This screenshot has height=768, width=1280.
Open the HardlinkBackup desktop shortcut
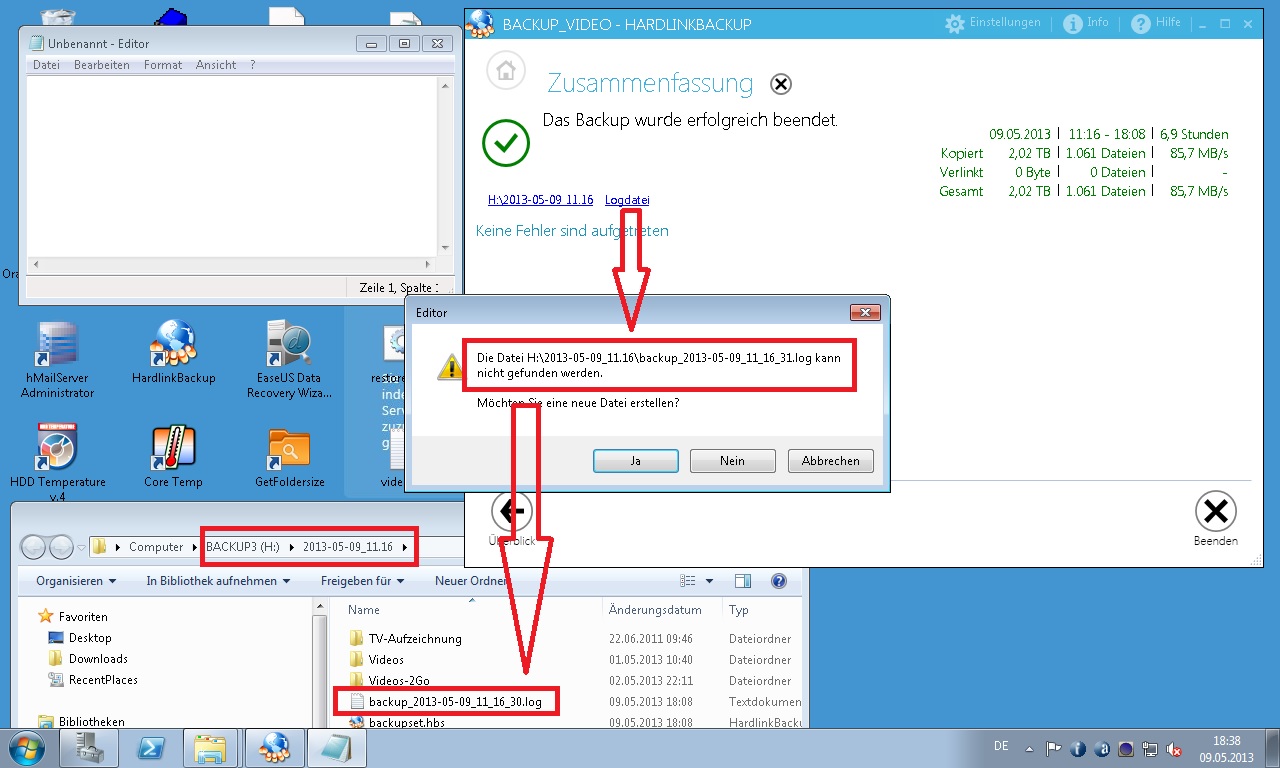tap(174, 352)
